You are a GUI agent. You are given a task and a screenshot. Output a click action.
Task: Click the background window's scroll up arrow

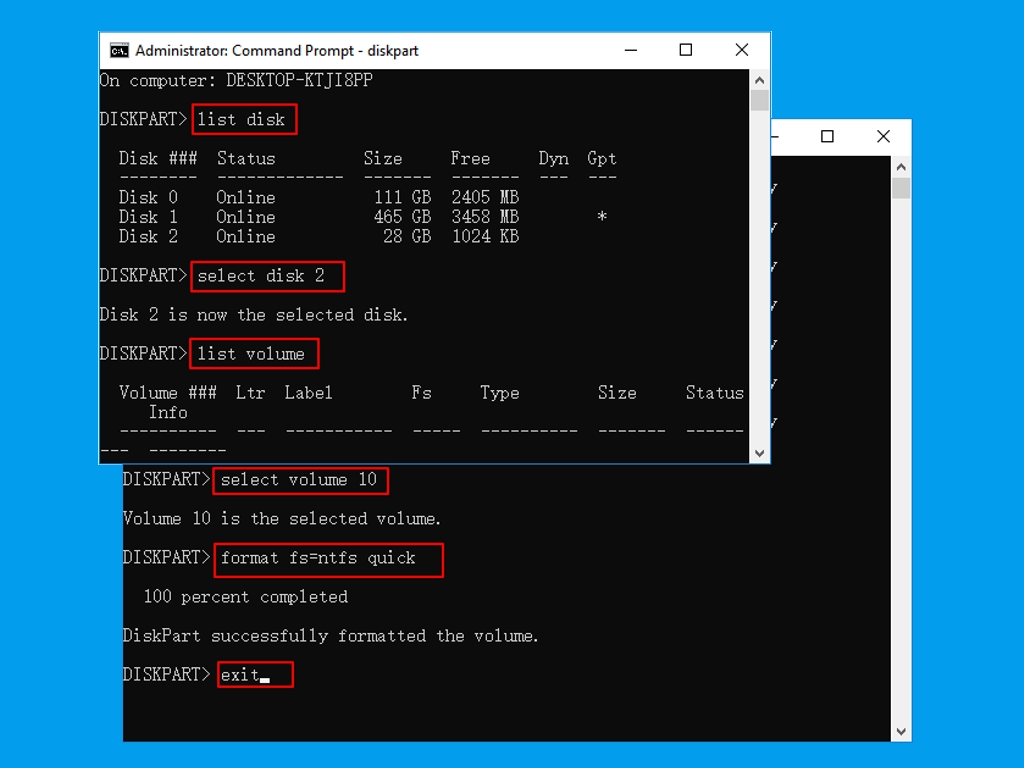[901, 167]
